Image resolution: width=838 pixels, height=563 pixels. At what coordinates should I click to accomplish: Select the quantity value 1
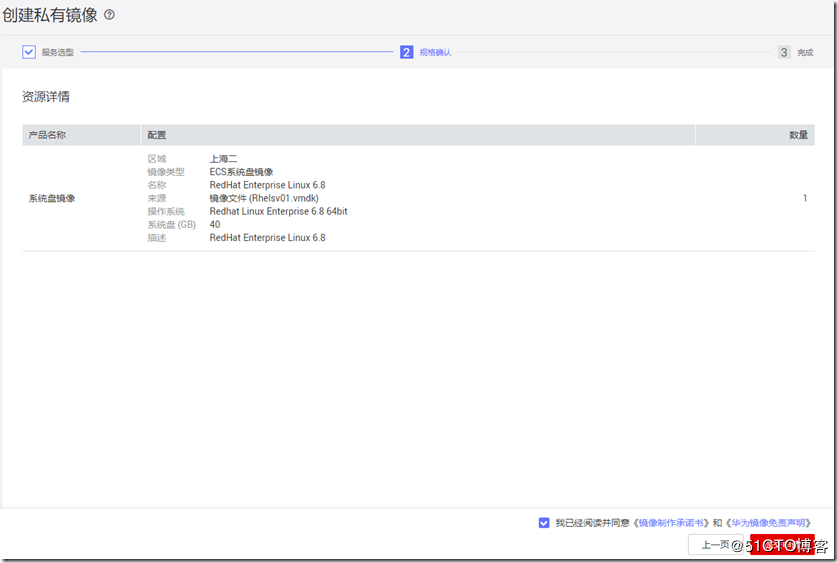click(805, 198)
